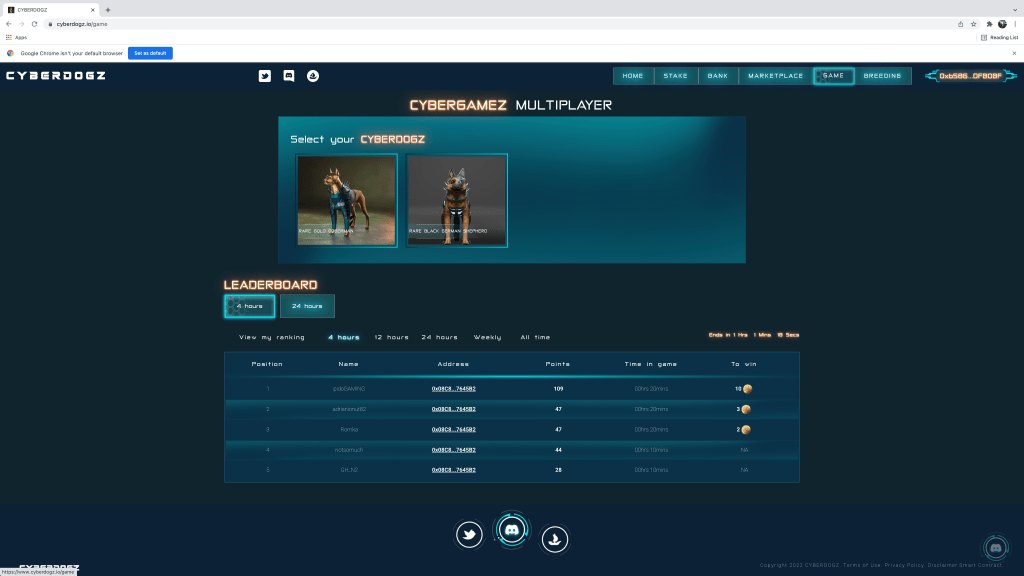Filter rankings by Weekly
Screen dimensions: 1024x576
pos(488,337)
